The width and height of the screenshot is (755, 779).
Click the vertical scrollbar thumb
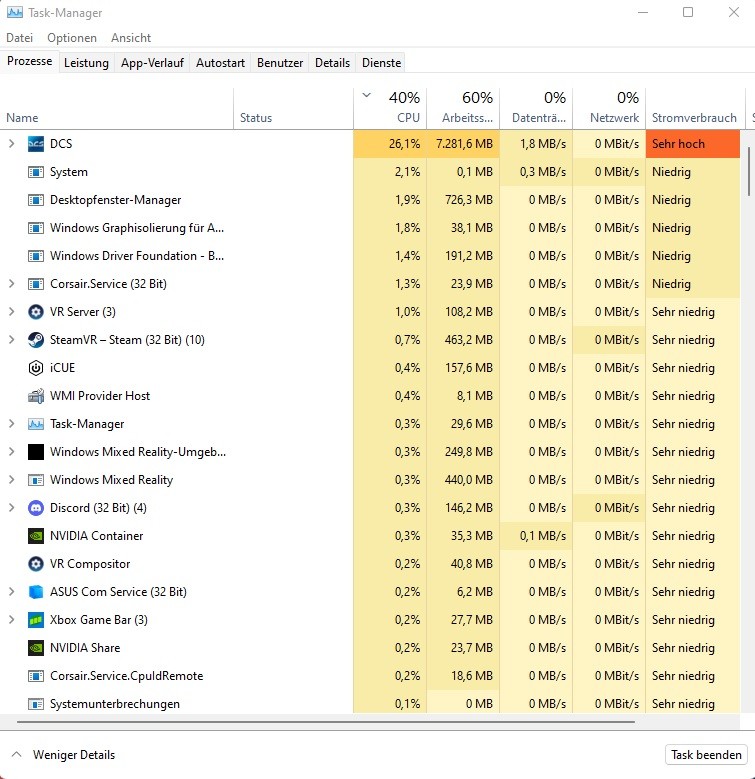[x=749, y=171]
